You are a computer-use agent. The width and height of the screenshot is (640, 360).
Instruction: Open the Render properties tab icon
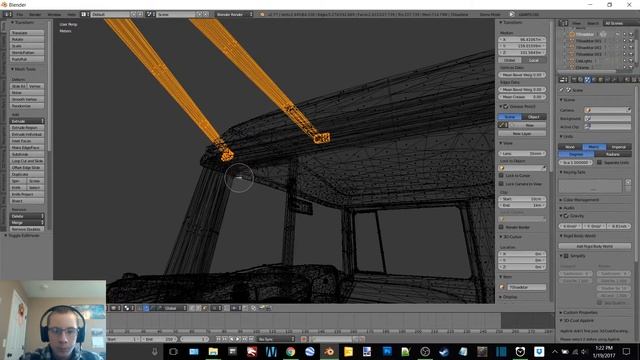tap(574, 80)
